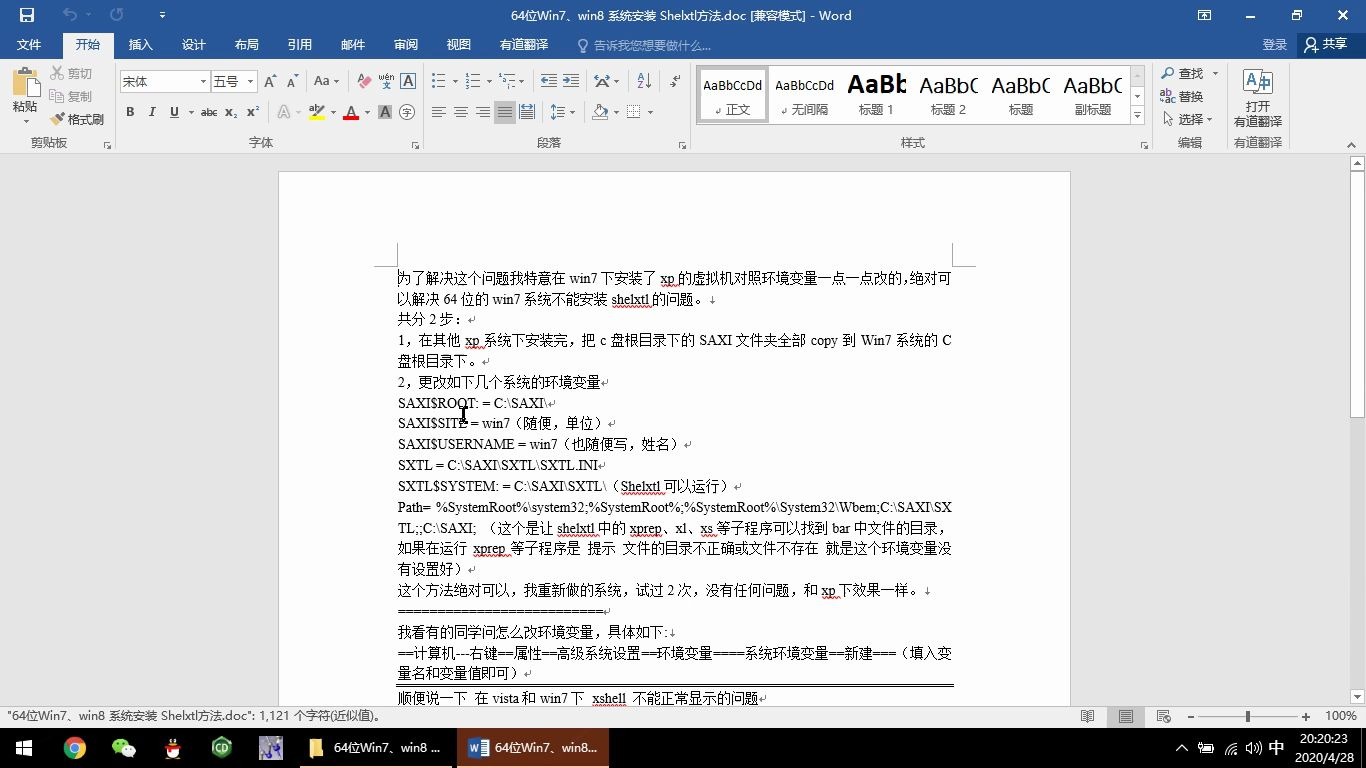
Task: Switch to 布局 Layout tab
Action: 247,45
